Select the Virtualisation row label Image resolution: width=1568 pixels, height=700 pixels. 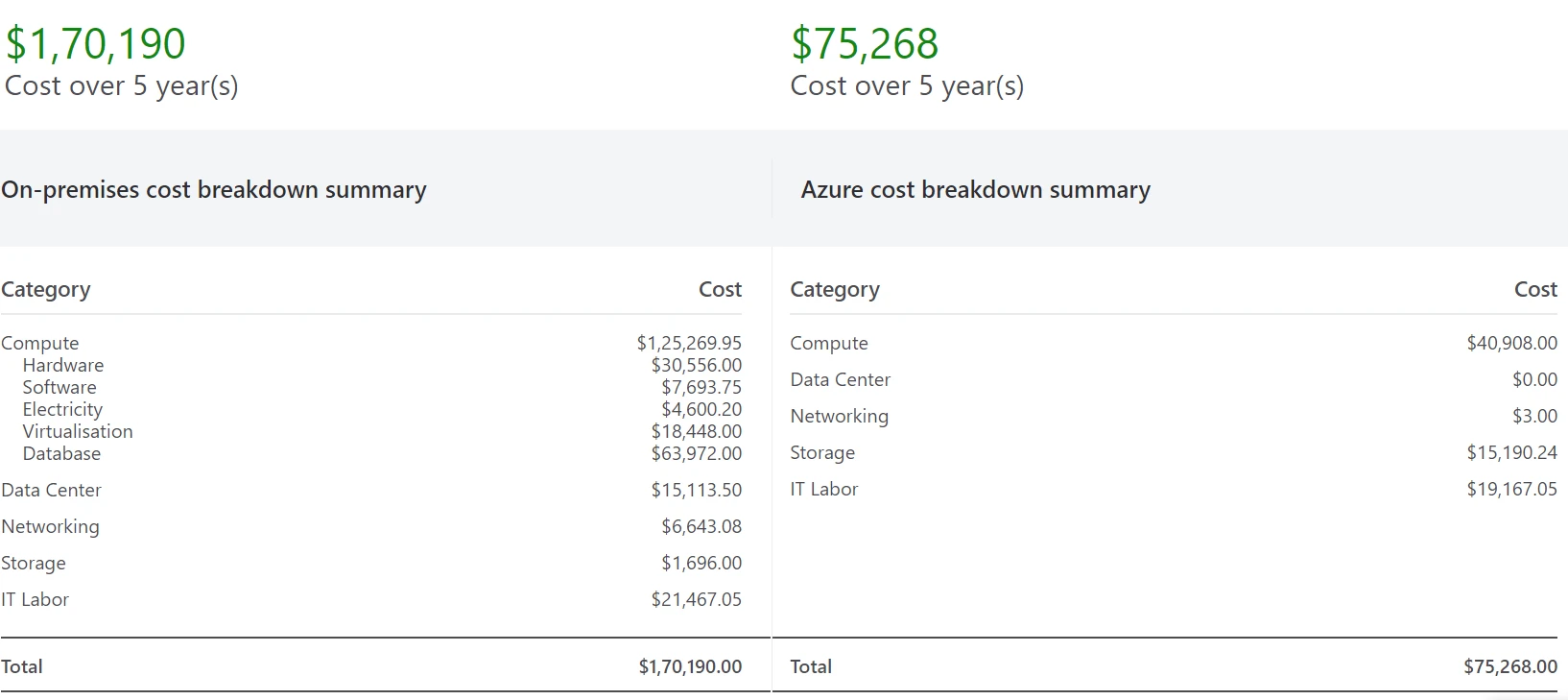point(78,431)
